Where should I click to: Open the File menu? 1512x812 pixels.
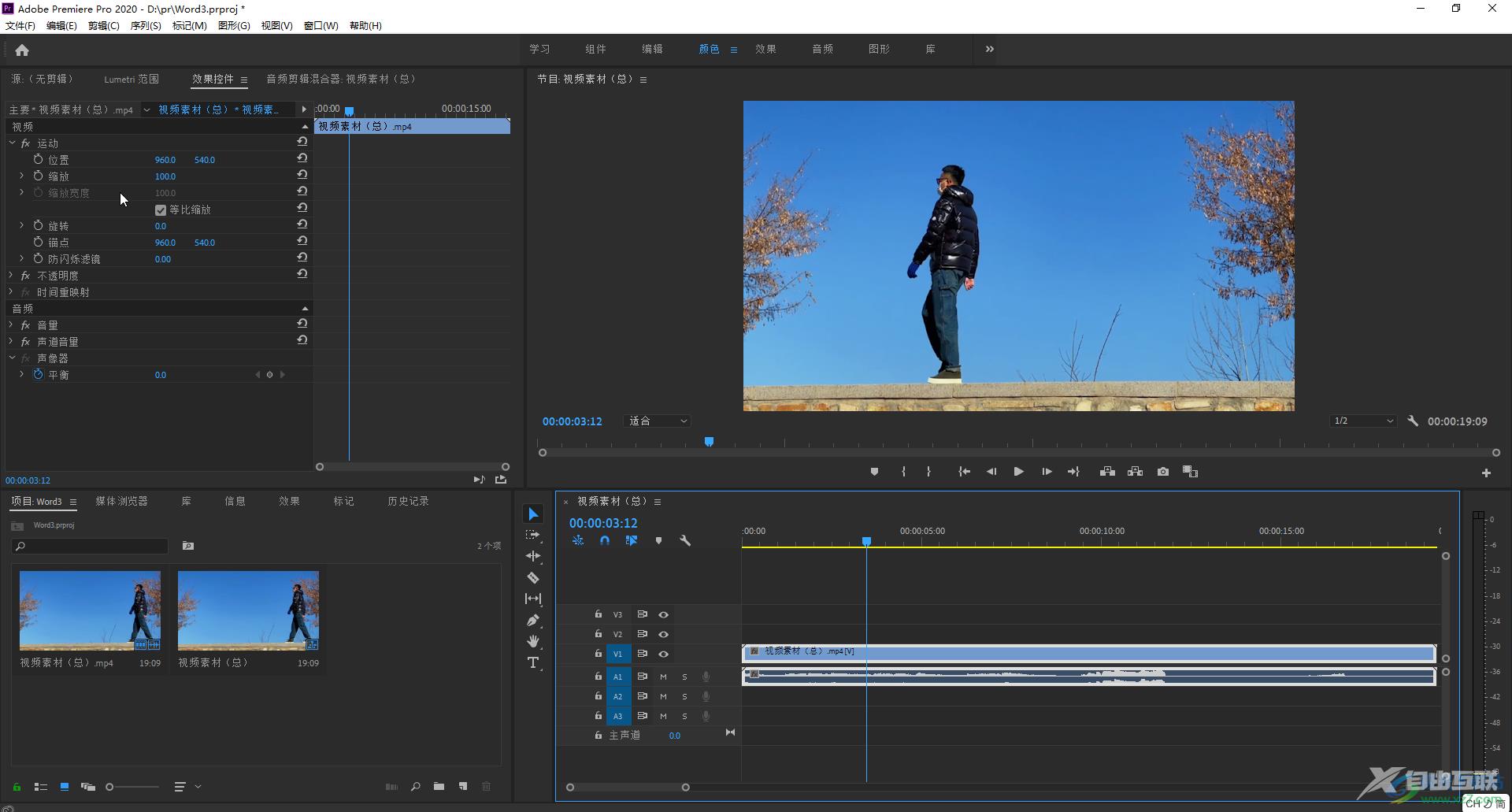coord(20,26)
